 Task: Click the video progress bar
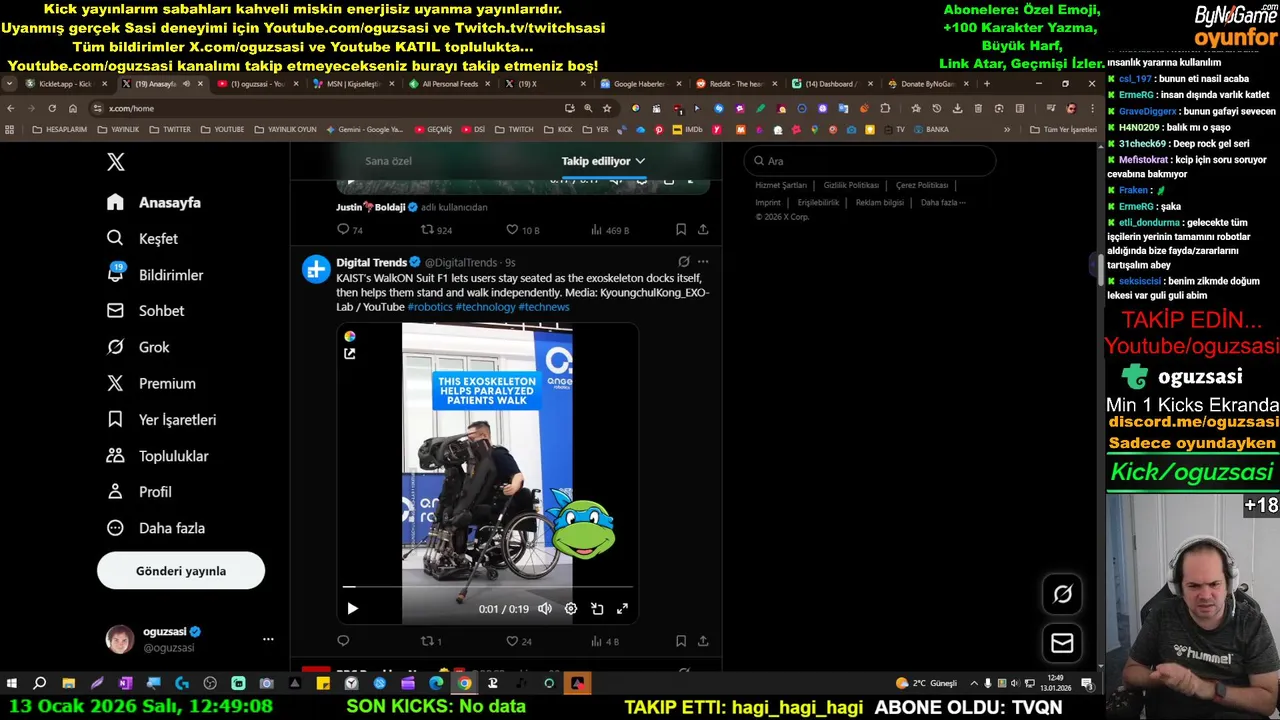487,587
